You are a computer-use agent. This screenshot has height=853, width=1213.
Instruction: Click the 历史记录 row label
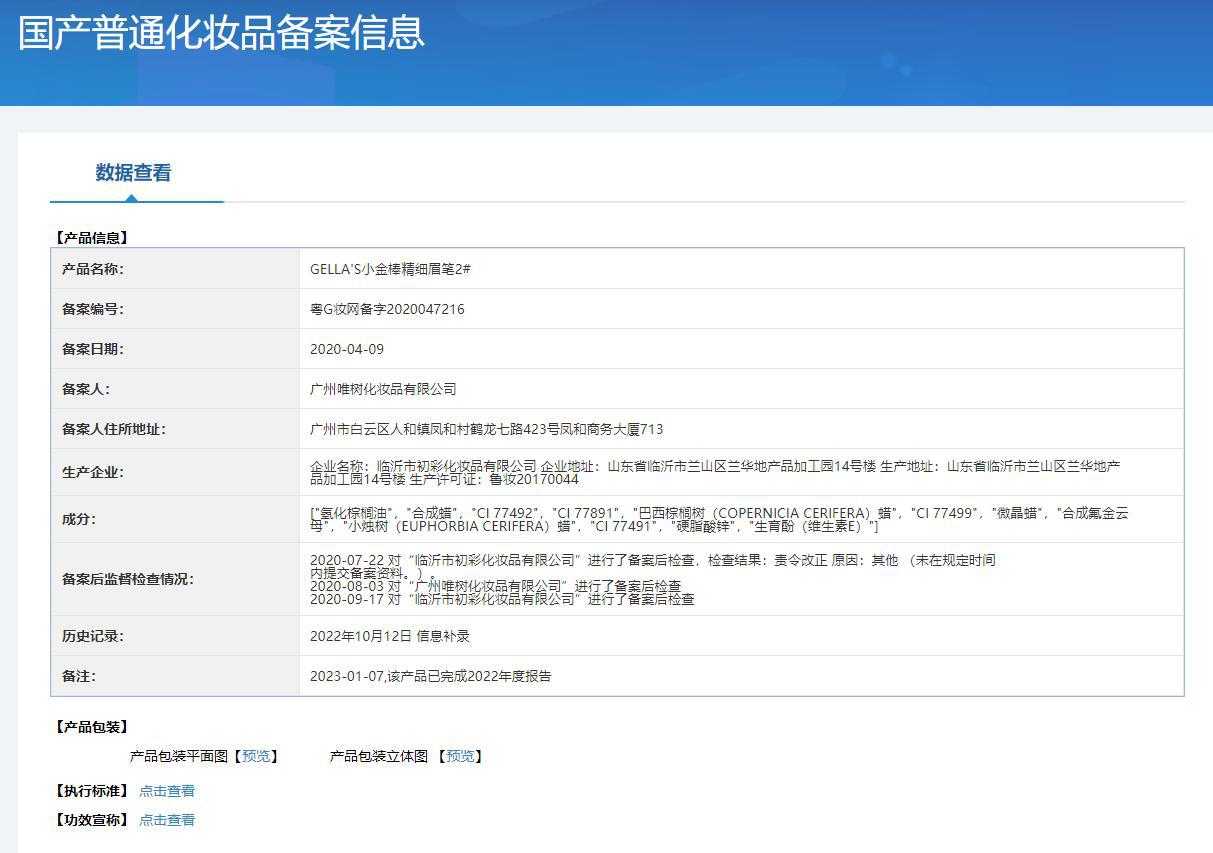coord(93,636)
